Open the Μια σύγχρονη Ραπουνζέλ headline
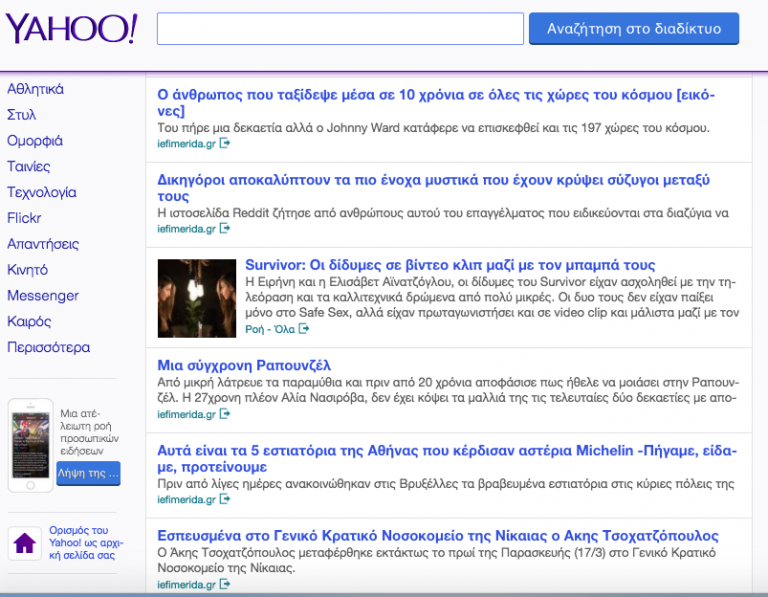Image resolution: width=768 pixels, height=597 pixels. coord(244,365)
